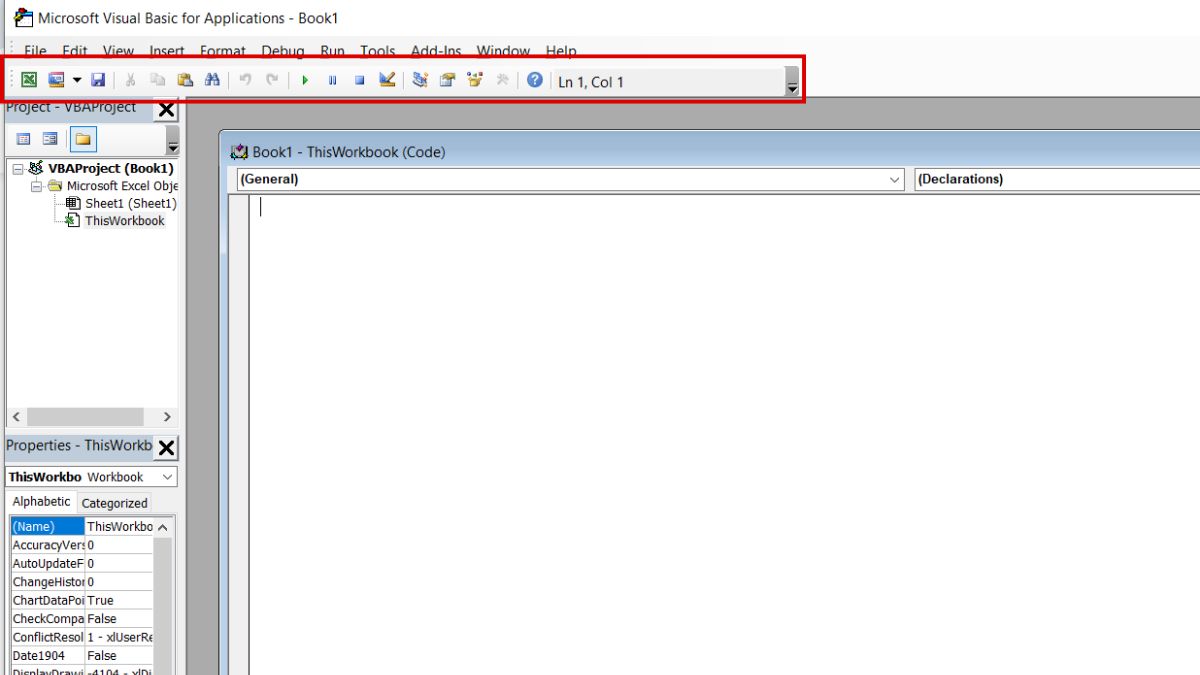Click inside the ThisWorkbook code editing area
This screenshot has width=1200, height=675.
[724, 435]
